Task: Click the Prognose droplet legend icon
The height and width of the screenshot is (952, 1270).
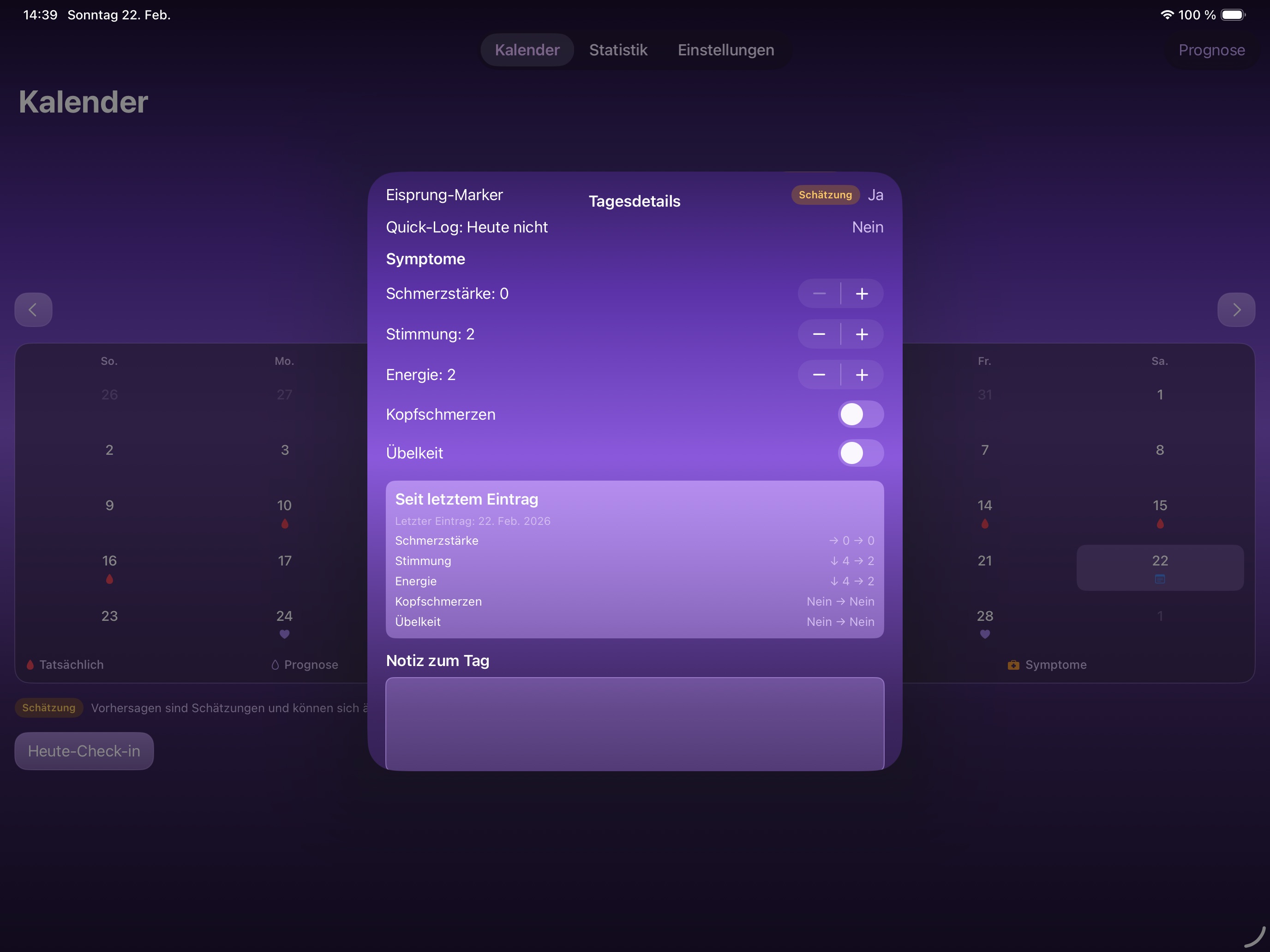Action: (275, 665)
